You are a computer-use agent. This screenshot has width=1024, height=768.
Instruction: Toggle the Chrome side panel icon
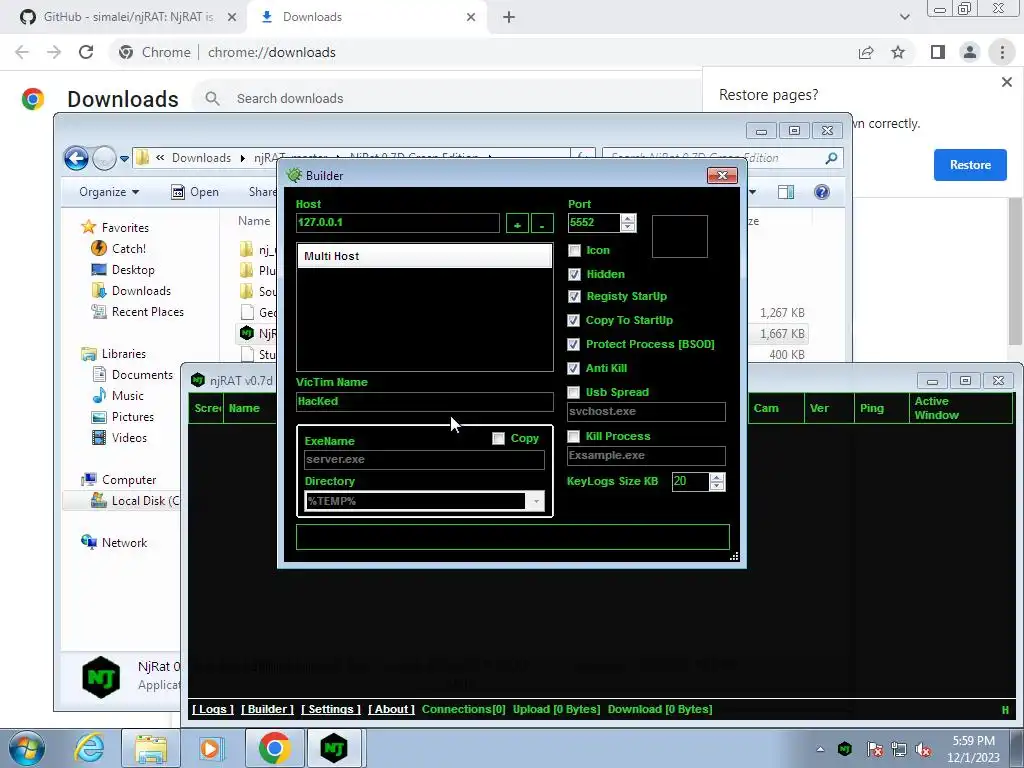[938, 52]
